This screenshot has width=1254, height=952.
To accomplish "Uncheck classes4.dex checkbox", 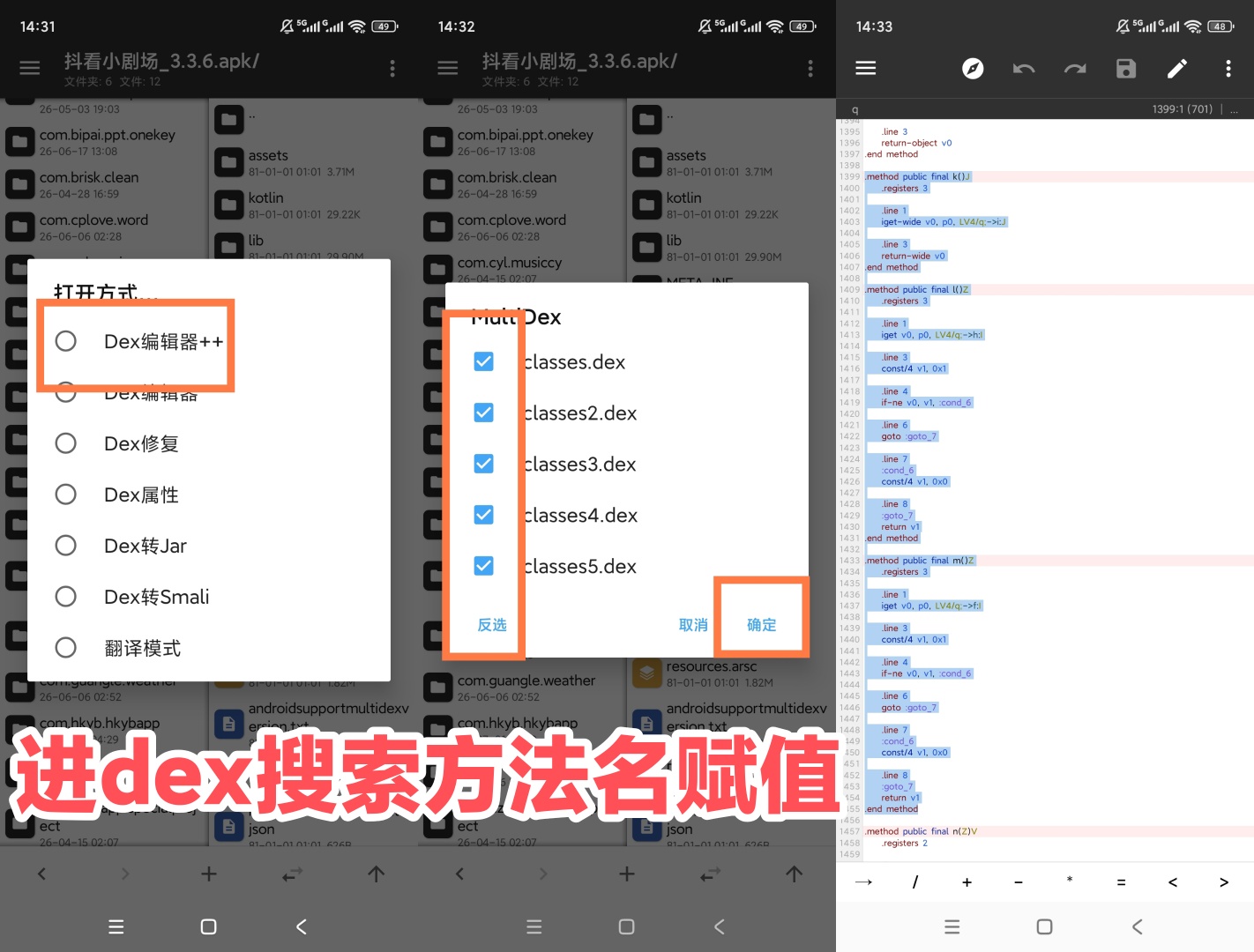I will coord(484,515).
